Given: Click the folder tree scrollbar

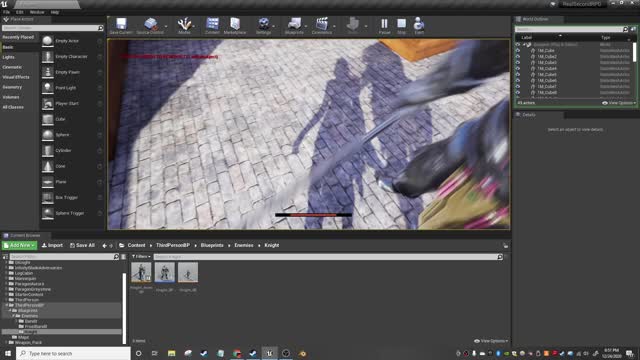Looking at the screenshot, I should pos(124,308).
